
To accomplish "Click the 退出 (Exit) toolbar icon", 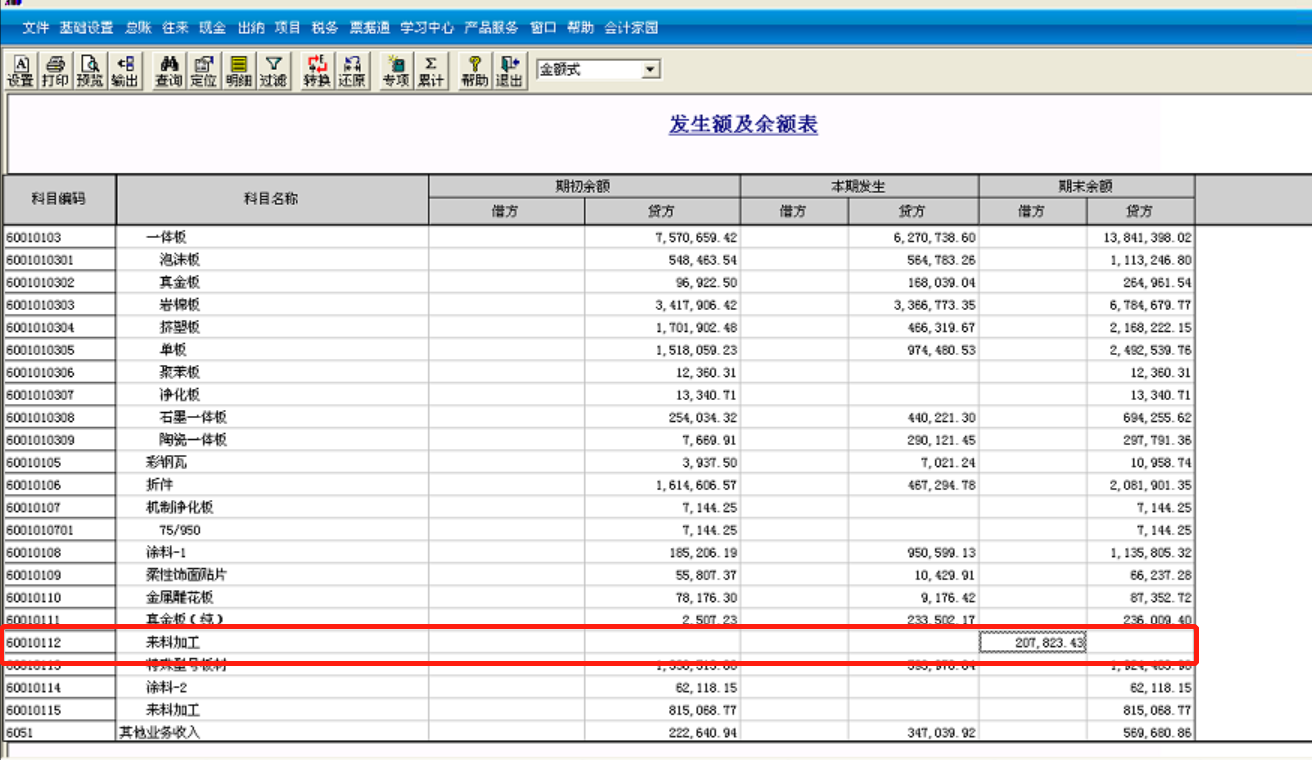I will coord(510,70).
